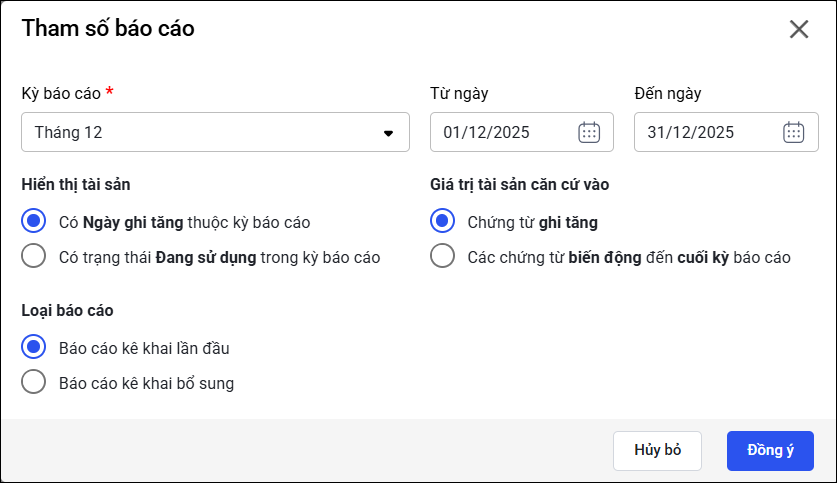Screen dimensions: 837x483
Task: Choose the Chứng từ ghi tăng radio button
Action: point(442,222)
